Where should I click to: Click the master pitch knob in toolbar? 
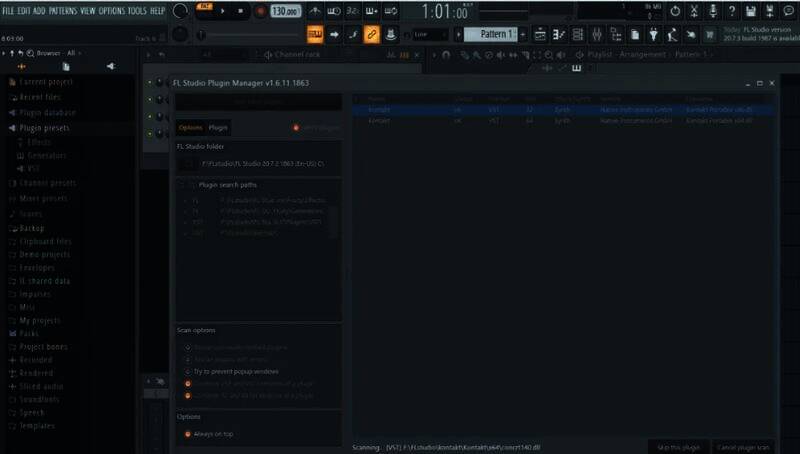pos(180,34)
